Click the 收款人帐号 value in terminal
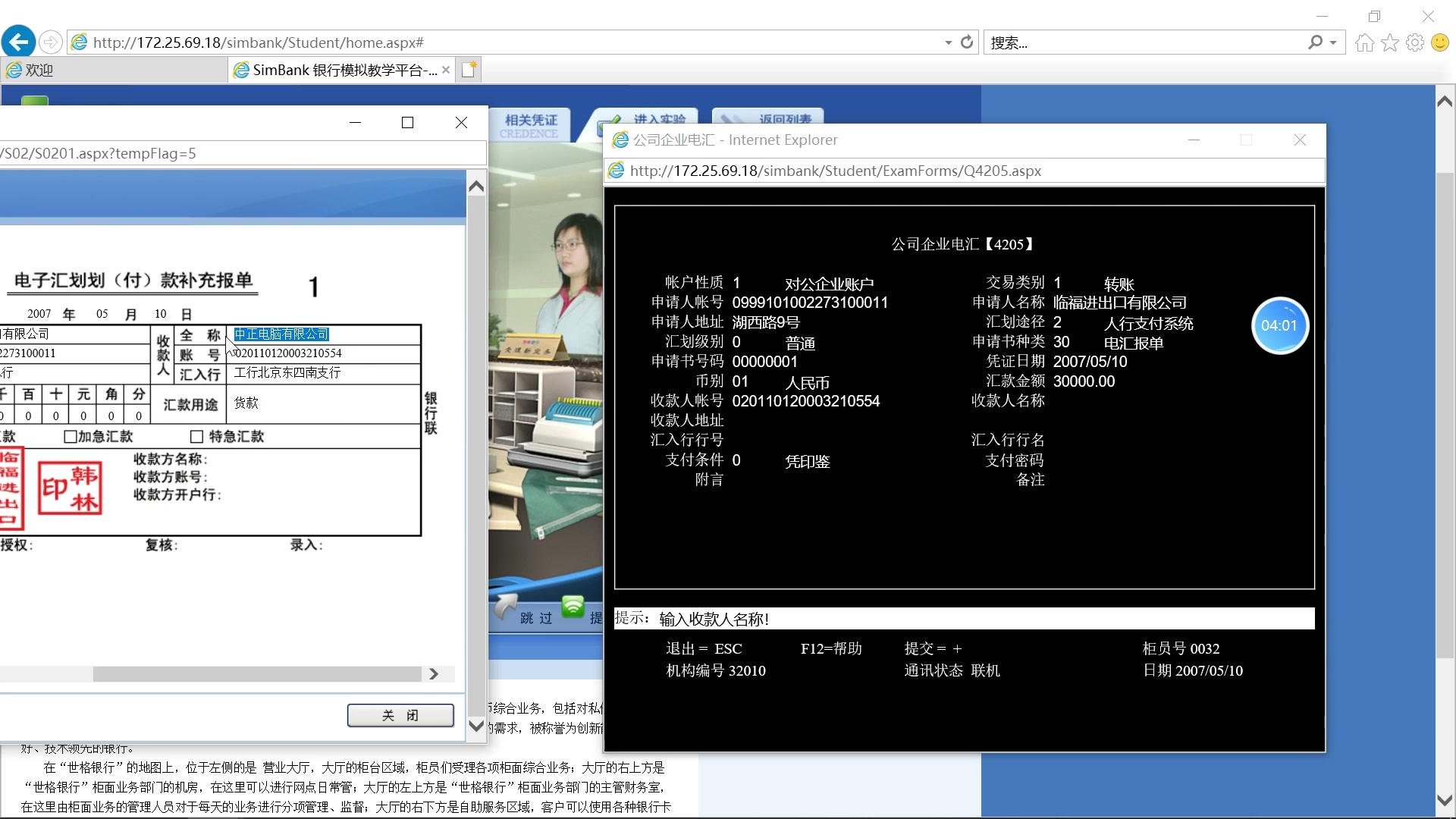This screenshot has height=819, width=1456. click(x=806, y=401)
